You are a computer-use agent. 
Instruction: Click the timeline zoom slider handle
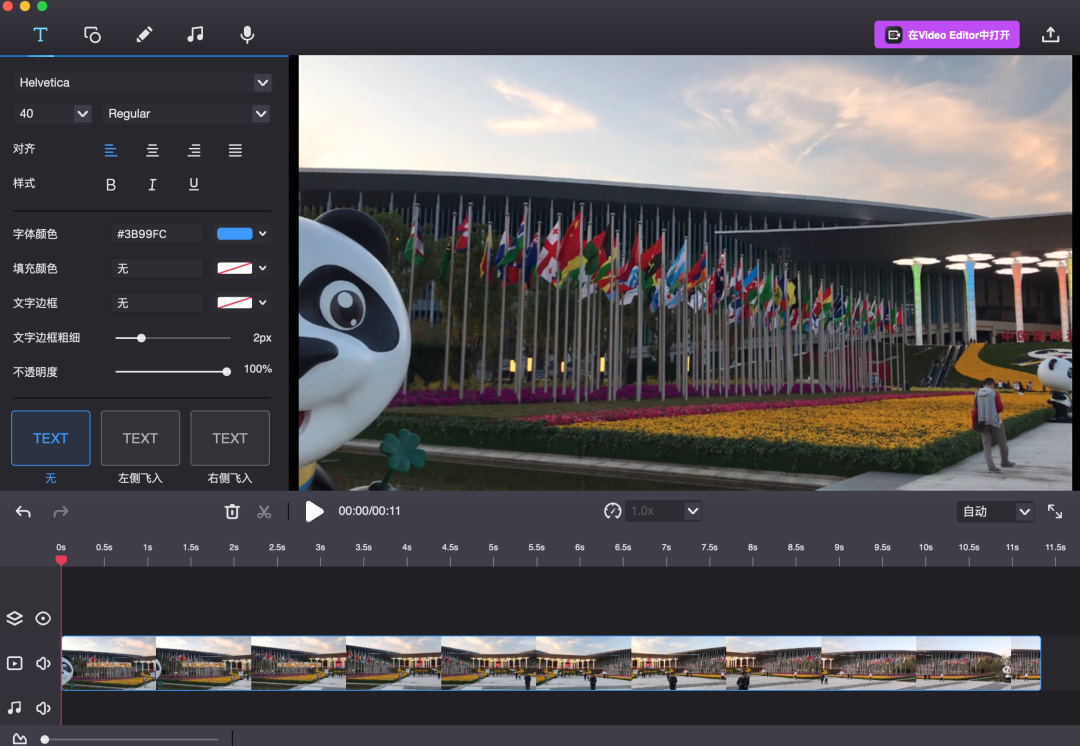click(x=45, y=740)
